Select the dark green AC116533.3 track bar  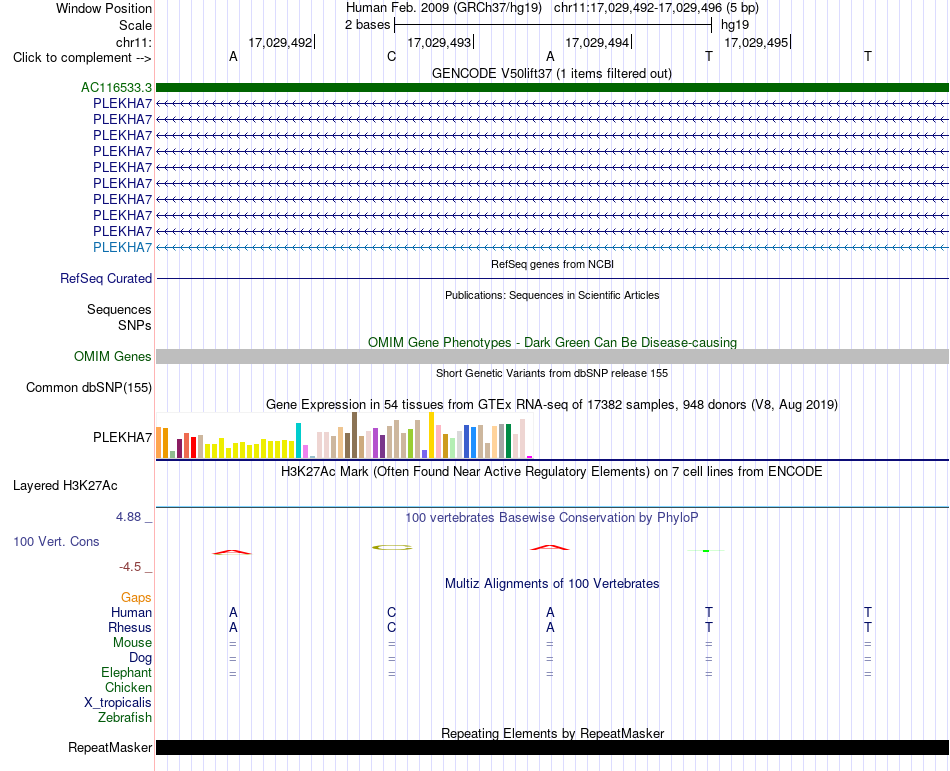552,88
